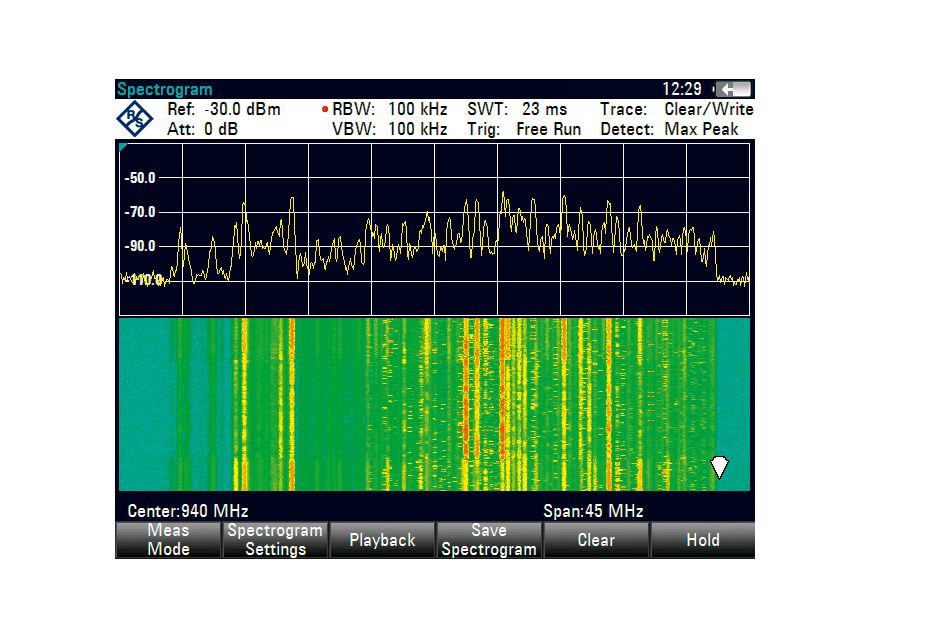
Task: Open the Trace Clear/Write mode setting
Action: (676, 109)
